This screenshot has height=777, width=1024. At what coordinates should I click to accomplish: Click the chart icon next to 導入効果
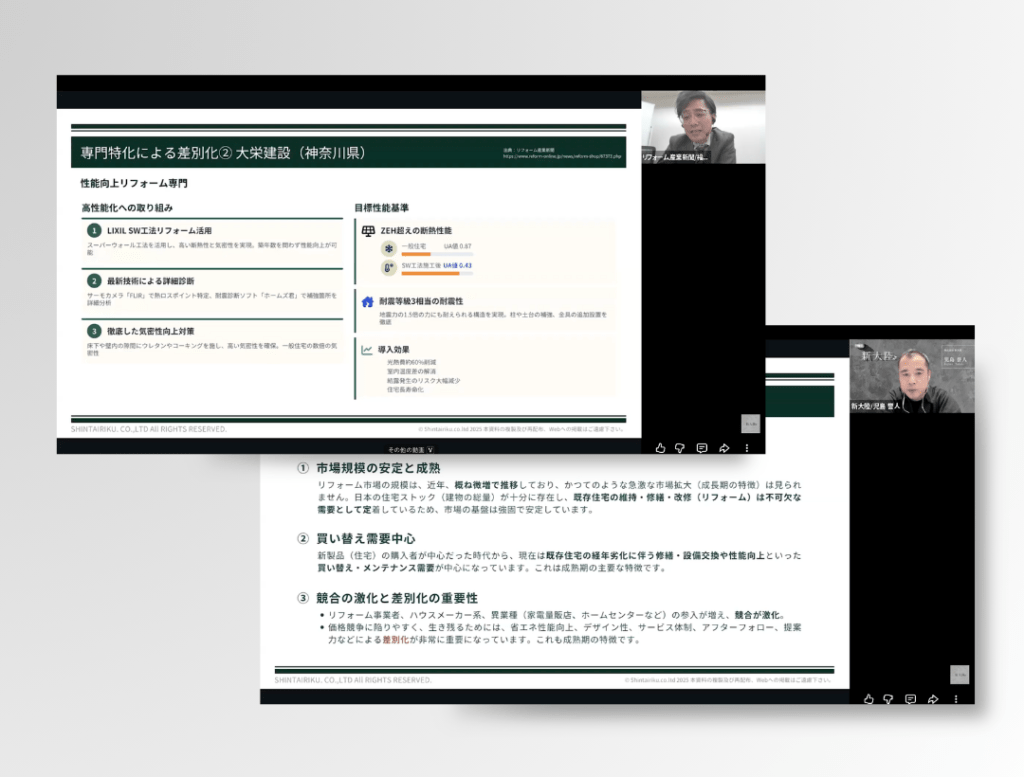pos(368,350)
